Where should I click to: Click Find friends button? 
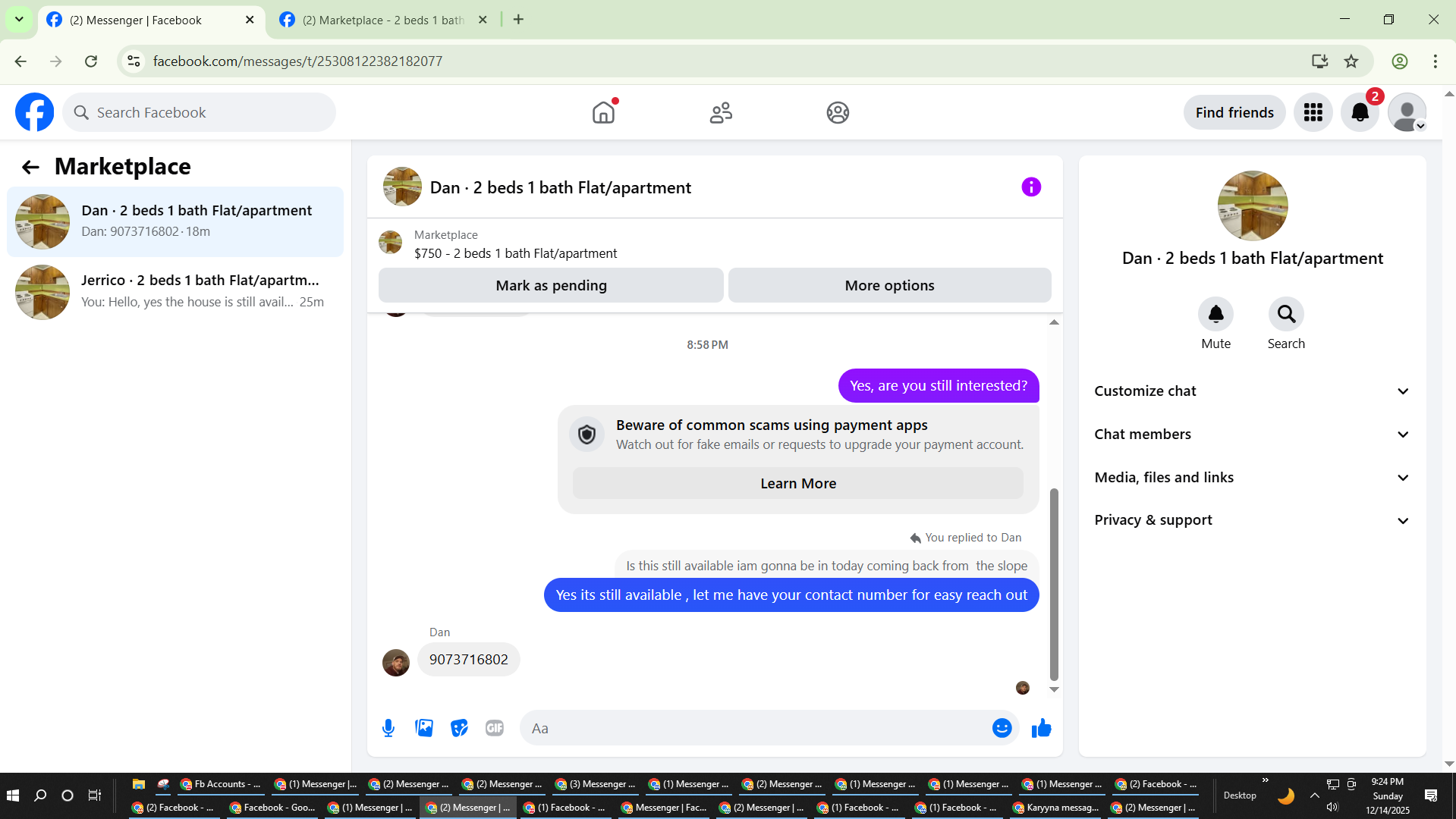click(x=1234, y=112)
